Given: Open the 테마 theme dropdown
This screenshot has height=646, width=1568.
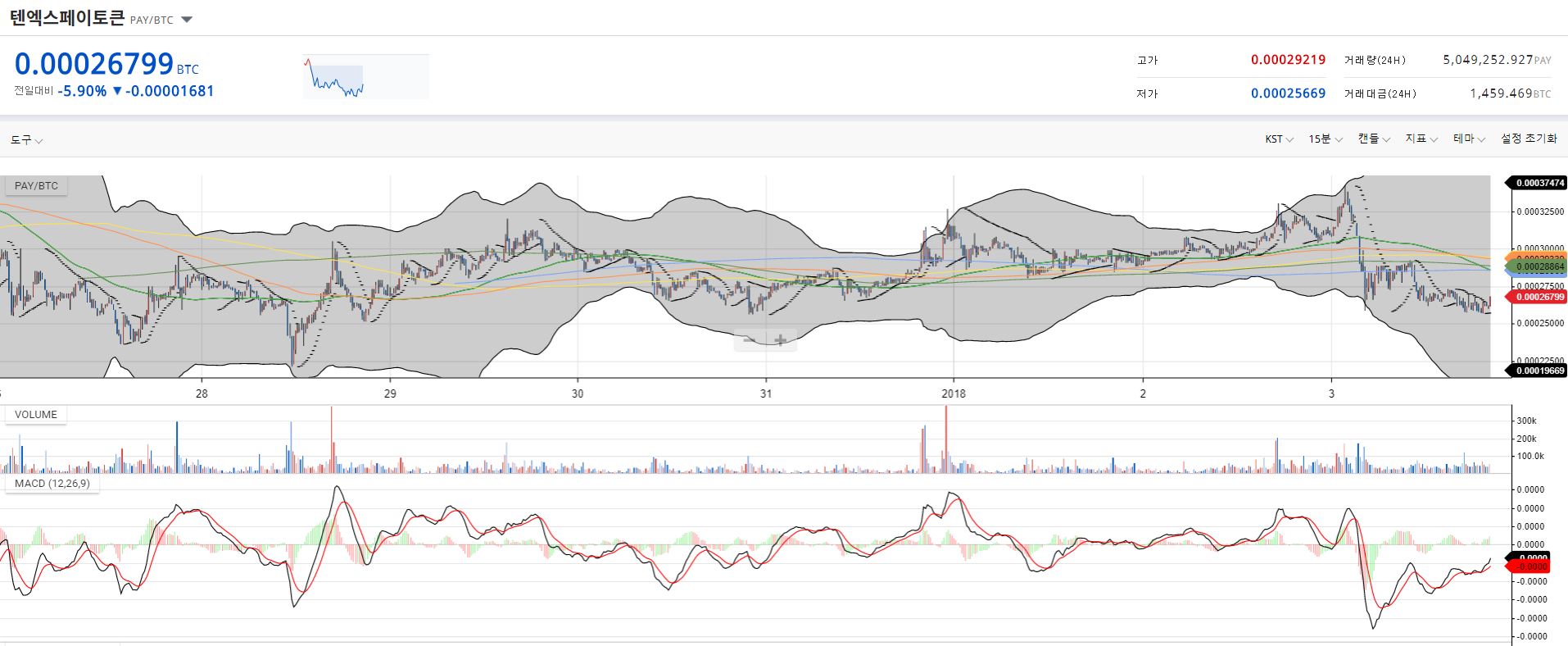Looking at the screenshot, I should coord(1469,139).
